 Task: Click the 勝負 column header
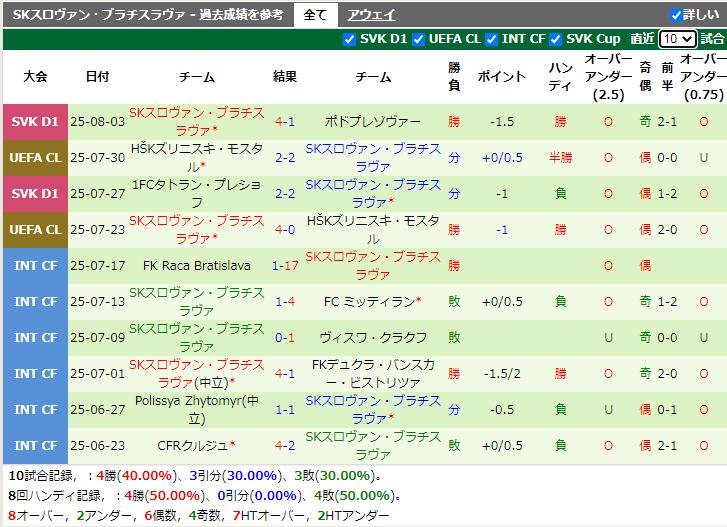coord(454,76)
